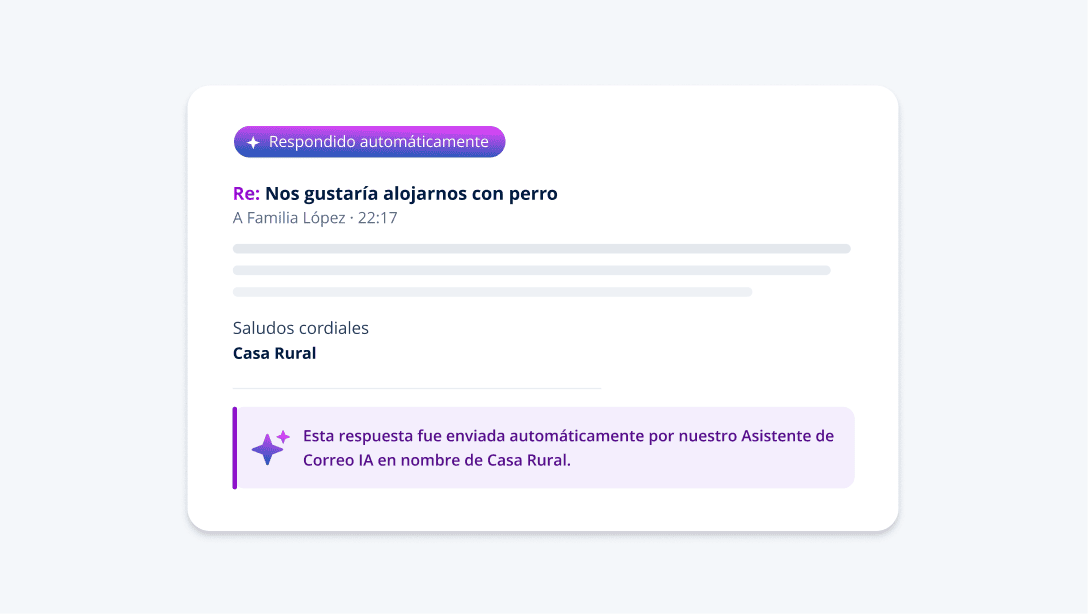Screen dimensions: 1088x614
Task: Click "Correo IA" in the notice's second line
Action: (338, 460)
